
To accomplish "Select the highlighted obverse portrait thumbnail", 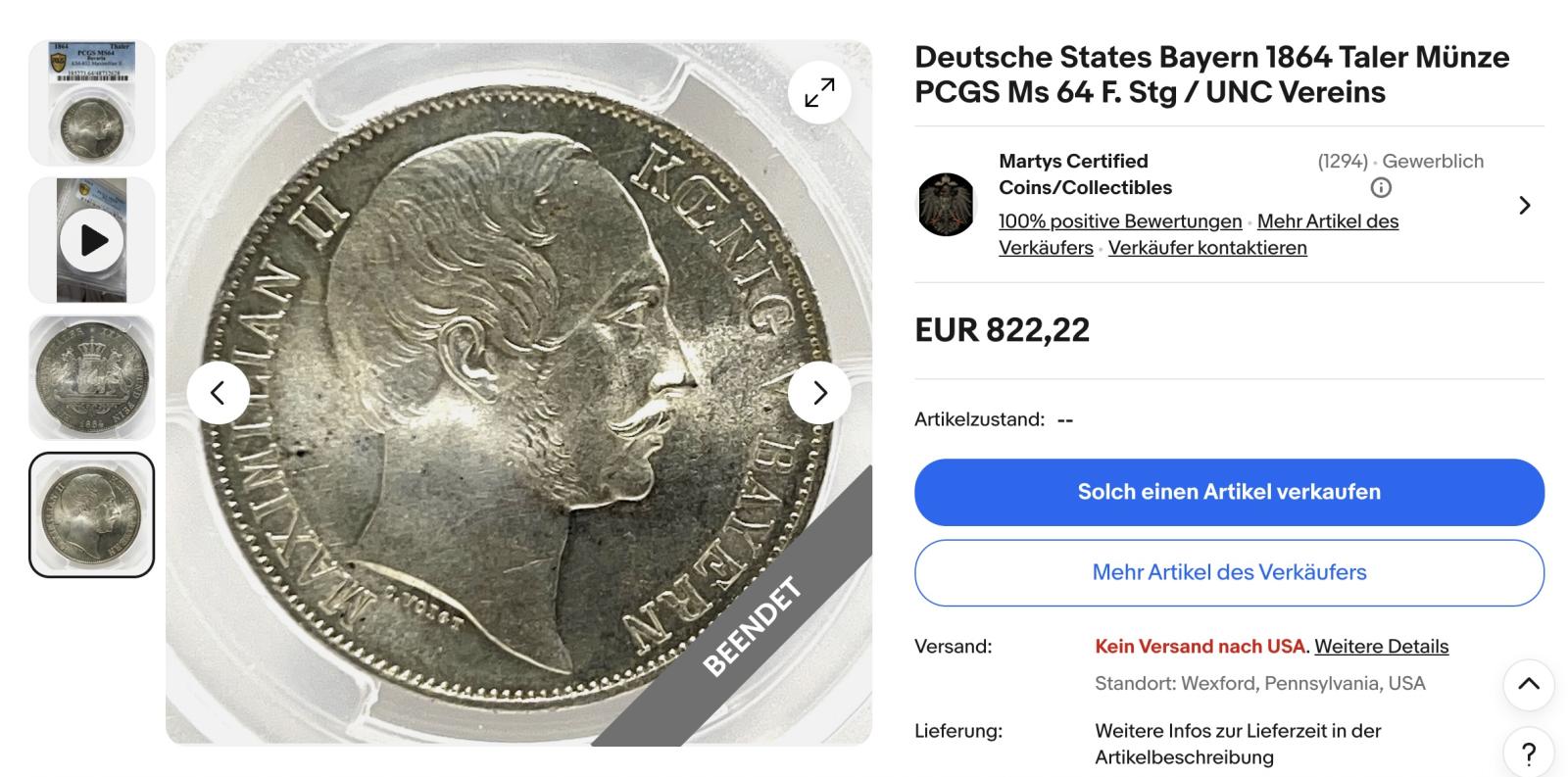I will [92, 514].
